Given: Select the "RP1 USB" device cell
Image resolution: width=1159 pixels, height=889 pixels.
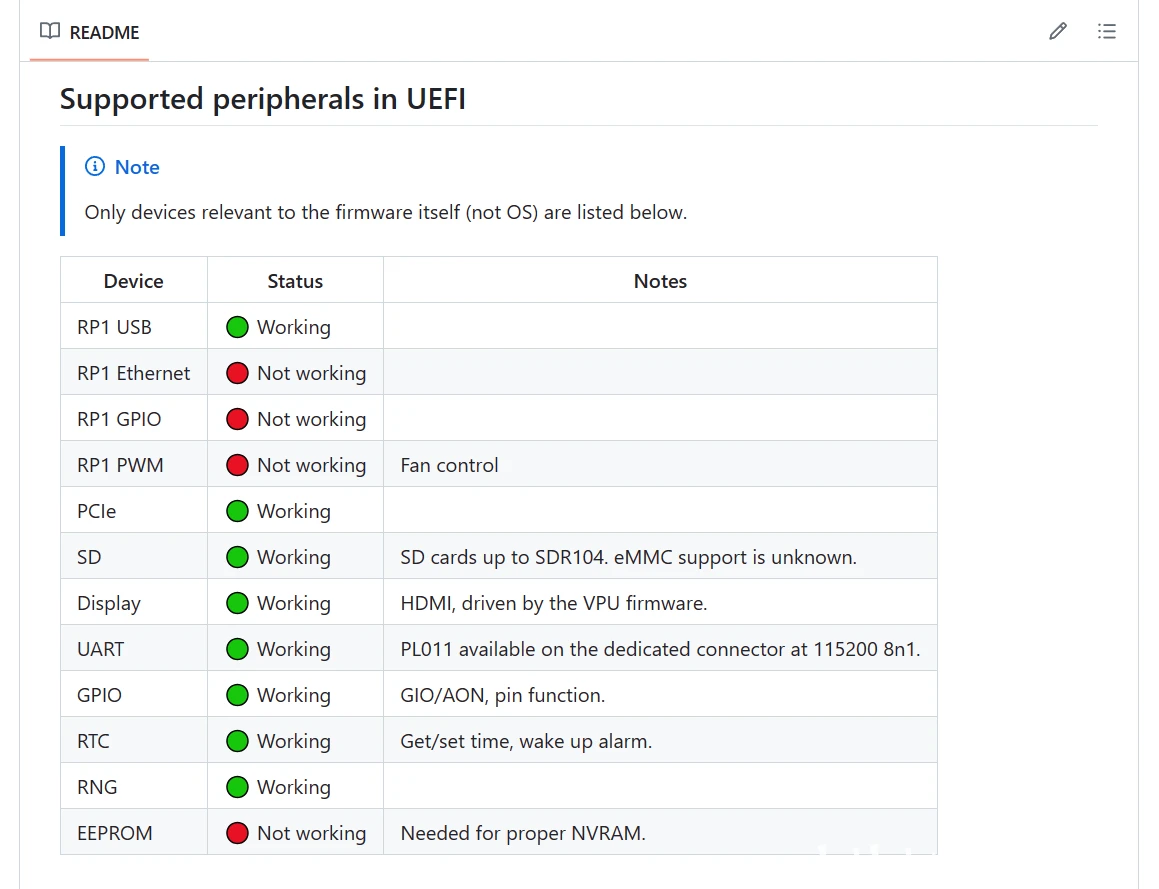Looking at the screenshot, I should coord(134,327).
